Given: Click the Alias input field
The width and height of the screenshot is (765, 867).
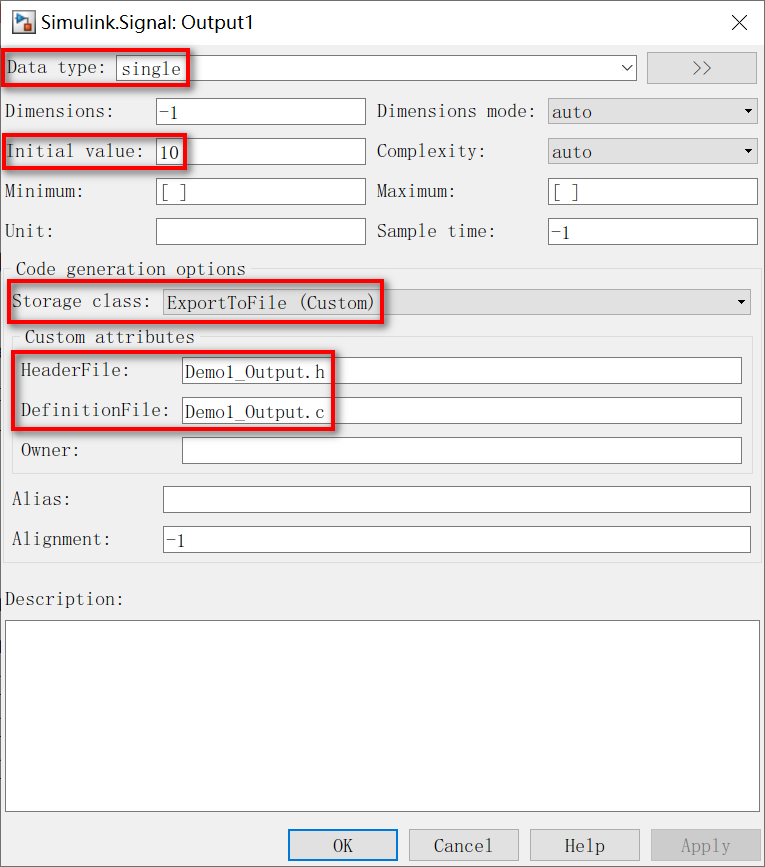Looking at the screenshot, I should (457, 499).
